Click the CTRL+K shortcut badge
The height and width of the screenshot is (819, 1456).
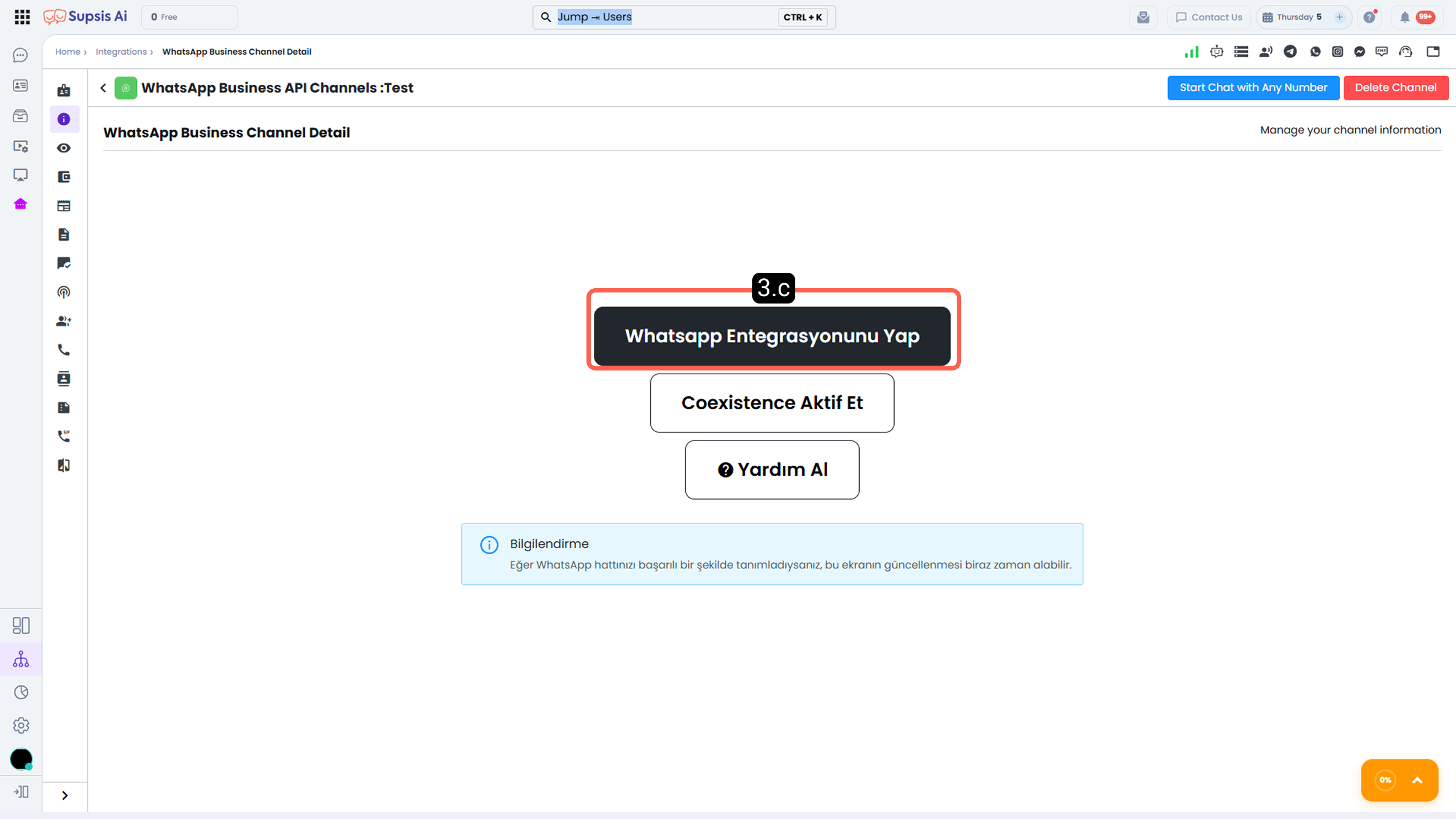click(803, 17)
